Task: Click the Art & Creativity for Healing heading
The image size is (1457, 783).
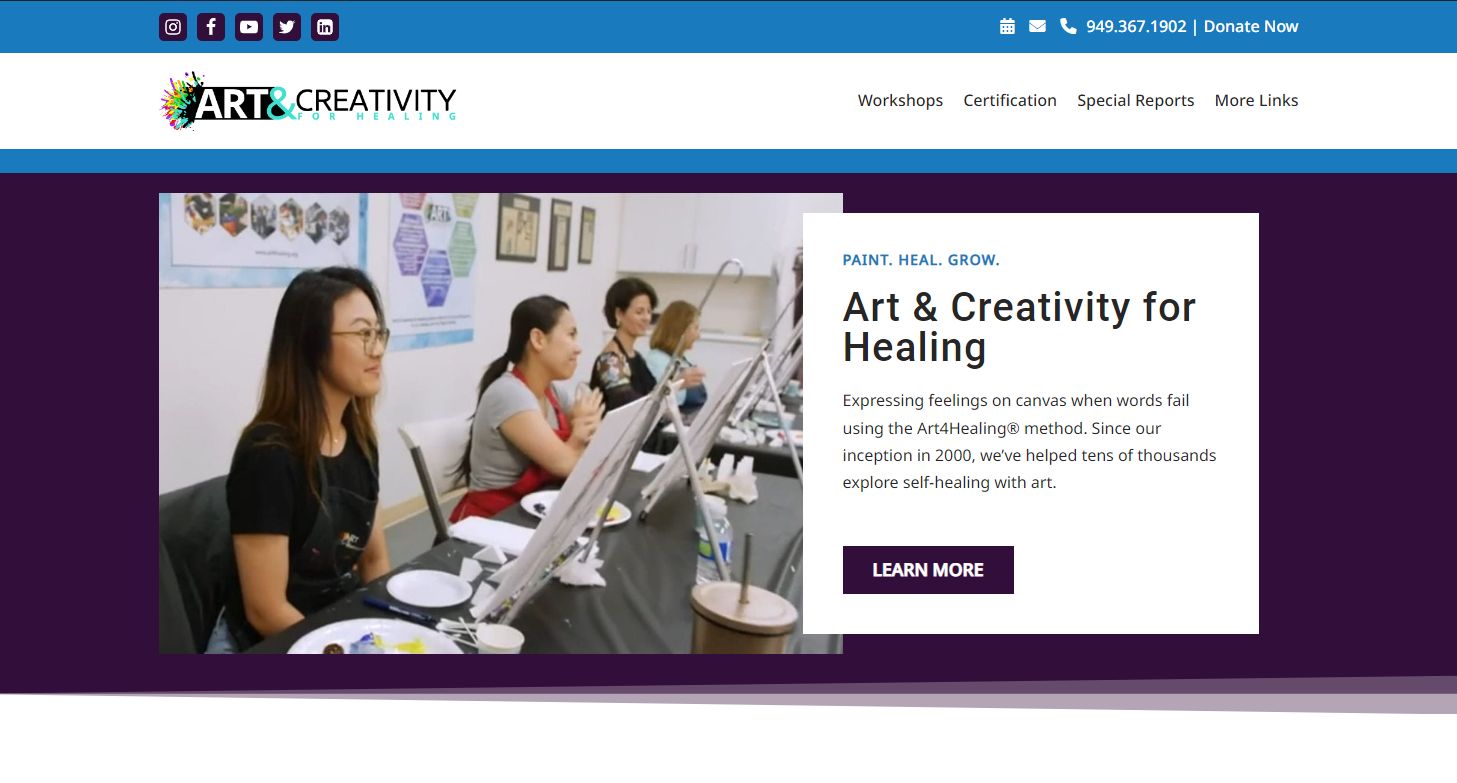Action: pos(1019,327)
